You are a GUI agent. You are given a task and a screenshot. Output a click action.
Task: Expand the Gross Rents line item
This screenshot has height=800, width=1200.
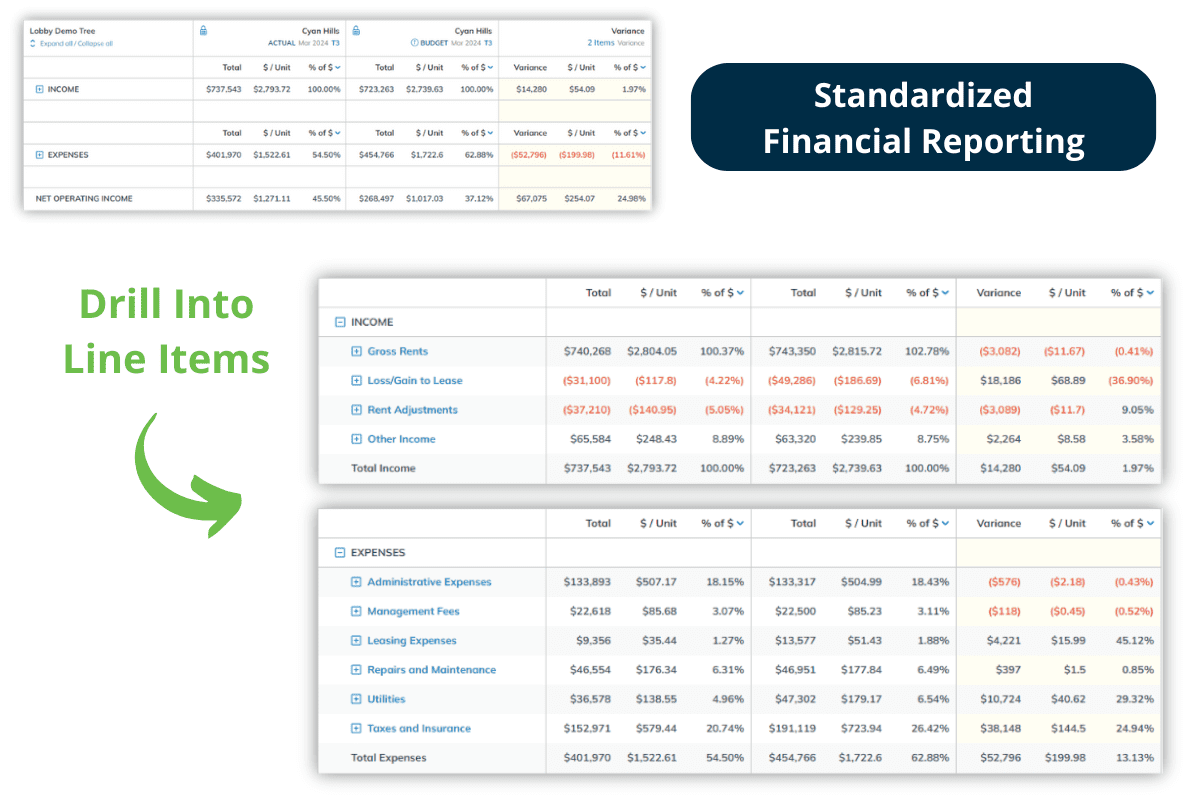(x=357, y=351)
